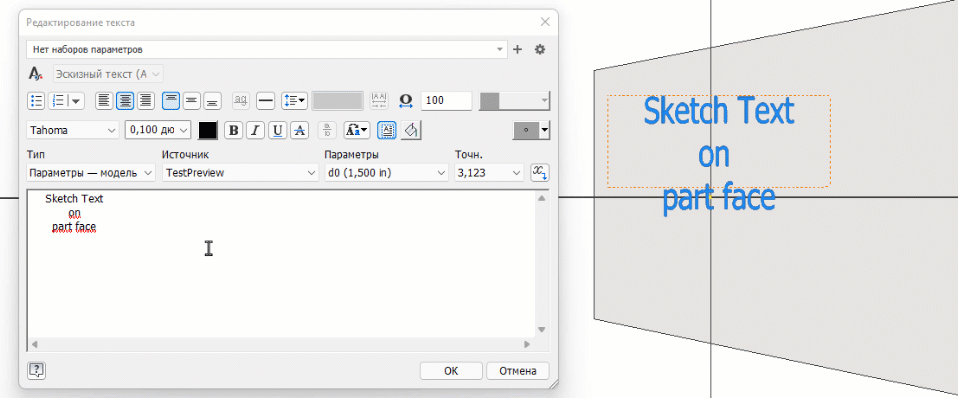Open the text case dropdown
The width and height of the screenshot is (958, 398).
357,130
